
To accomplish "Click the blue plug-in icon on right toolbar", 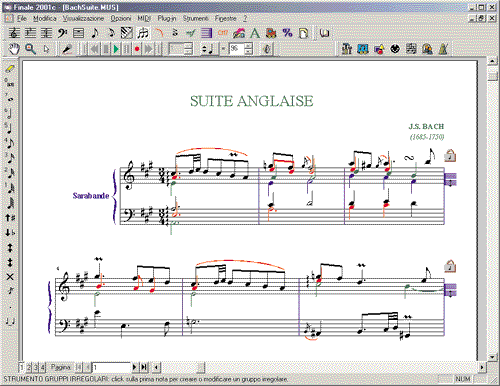I will [363, 49].
